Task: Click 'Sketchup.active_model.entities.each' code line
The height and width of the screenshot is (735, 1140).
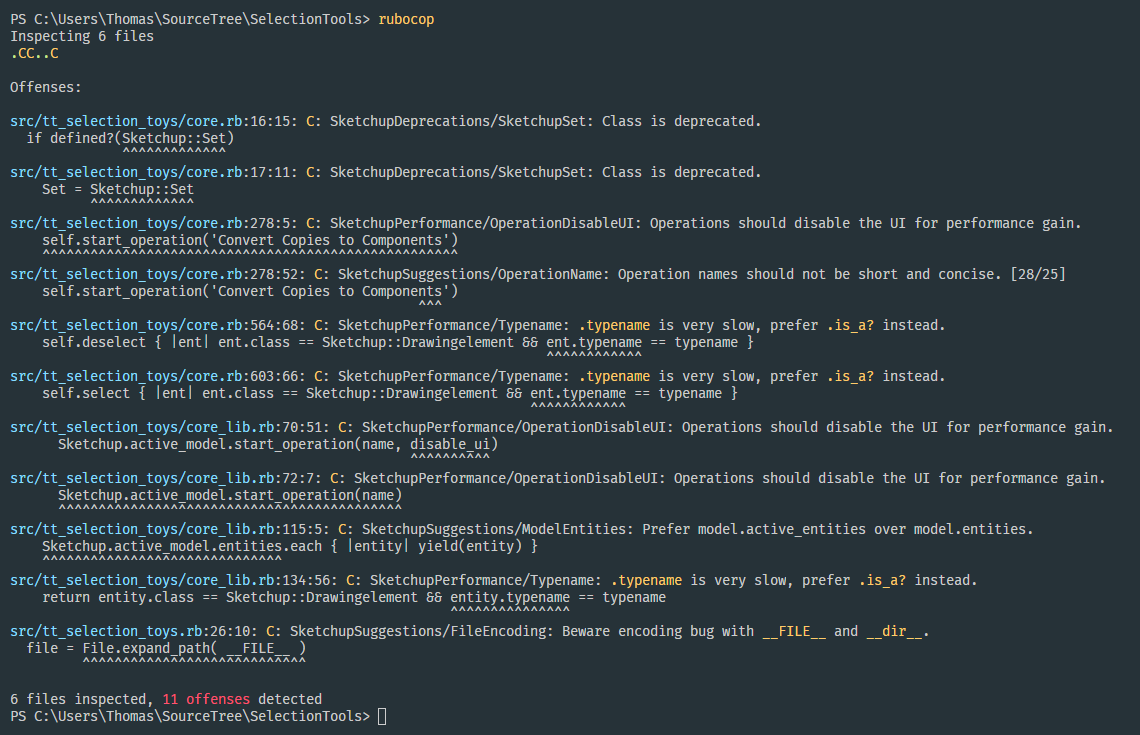Action: [x=290, y=545]
